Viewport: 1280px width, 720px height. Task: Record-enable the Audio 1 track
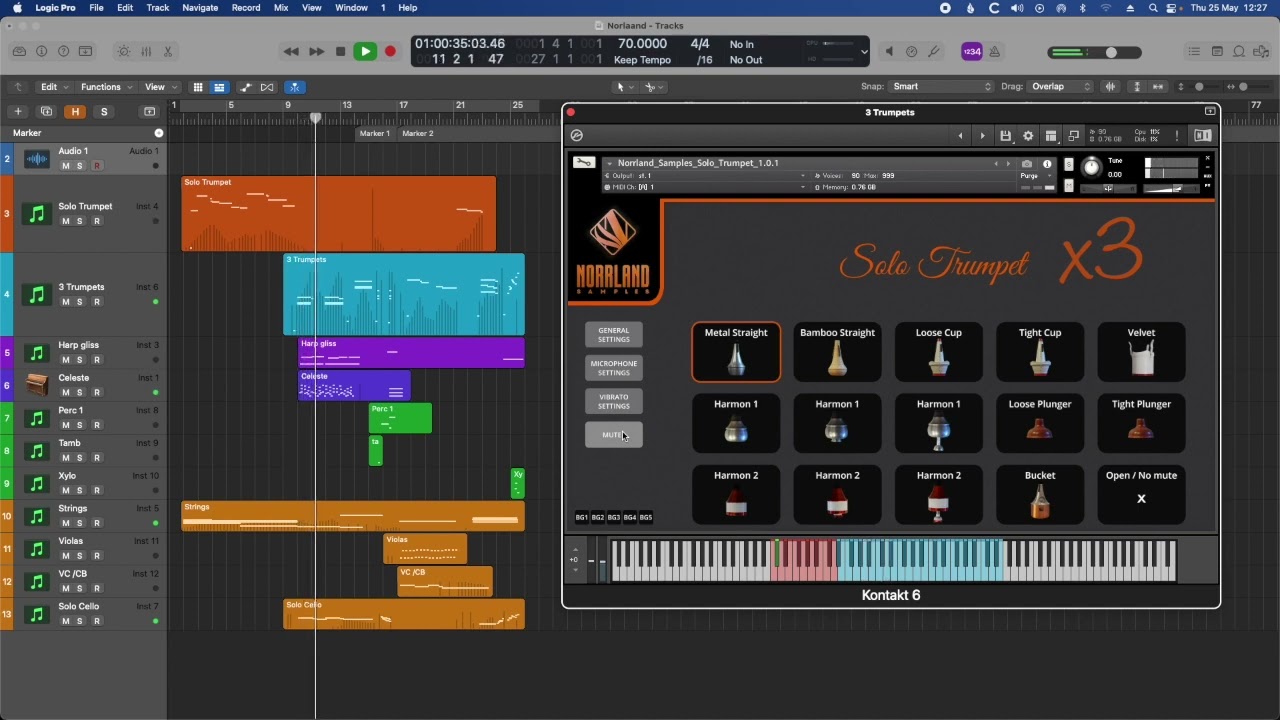tap(97, 166)
